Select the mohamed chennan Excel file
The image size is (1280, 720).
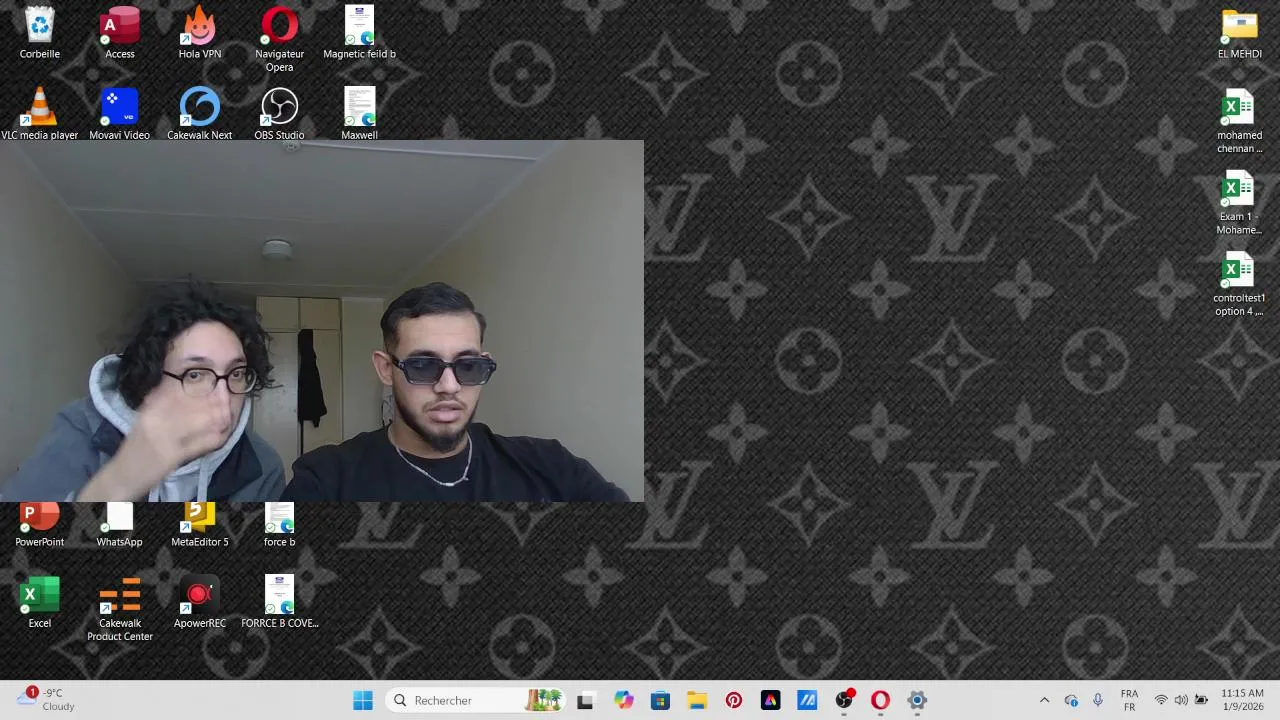(x=1240, y=121)
